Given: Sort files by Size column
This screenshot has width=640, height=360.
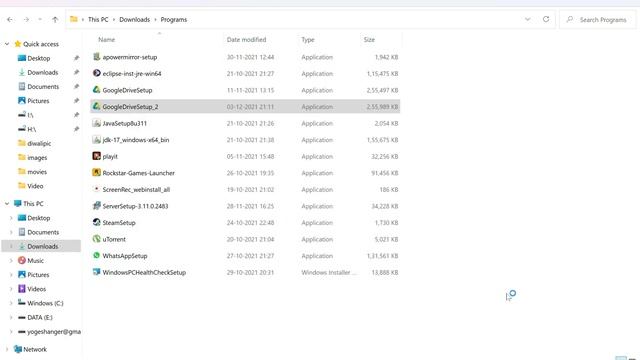Looking at the screenshot, I should pos(369,40).
